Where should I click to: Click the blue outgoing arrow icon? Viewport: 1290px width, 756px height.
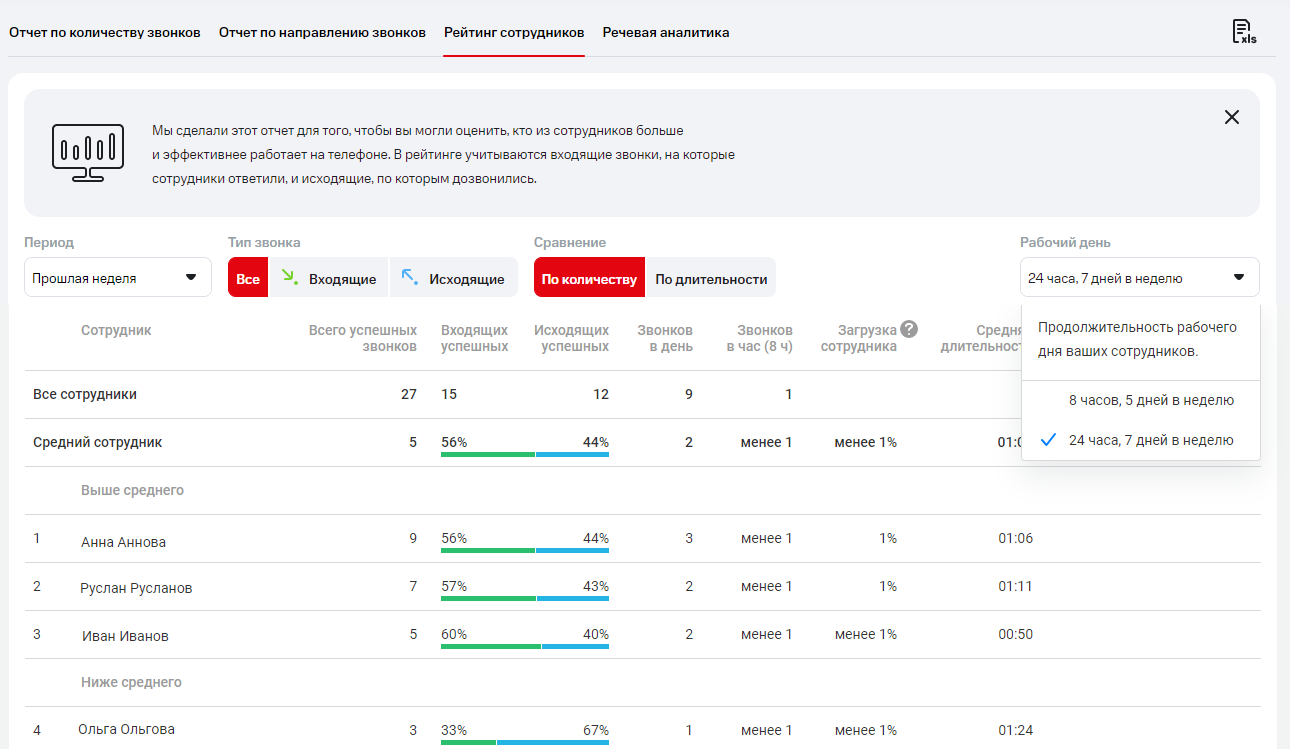point(409,277)
